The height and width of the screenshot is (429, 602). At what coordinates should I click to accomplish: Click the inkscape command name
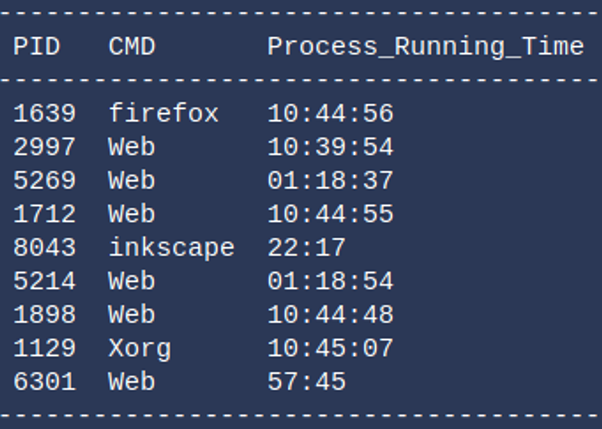171,248
